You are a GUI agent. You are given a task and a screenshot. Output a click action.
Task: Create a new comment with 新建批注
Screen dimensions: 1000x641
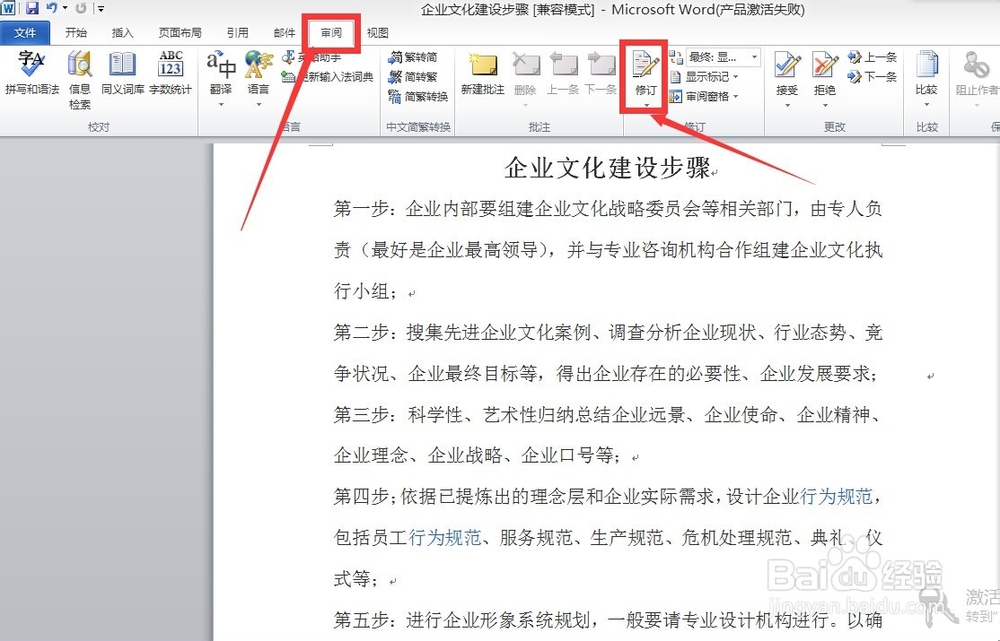pyautogui.click(x=483, y=72)
